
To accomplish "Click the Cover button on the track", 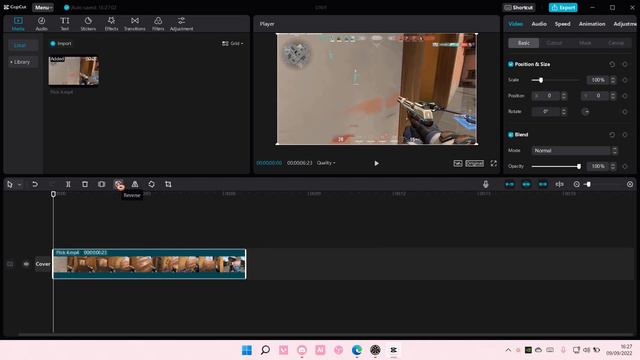I will (43, 264).
